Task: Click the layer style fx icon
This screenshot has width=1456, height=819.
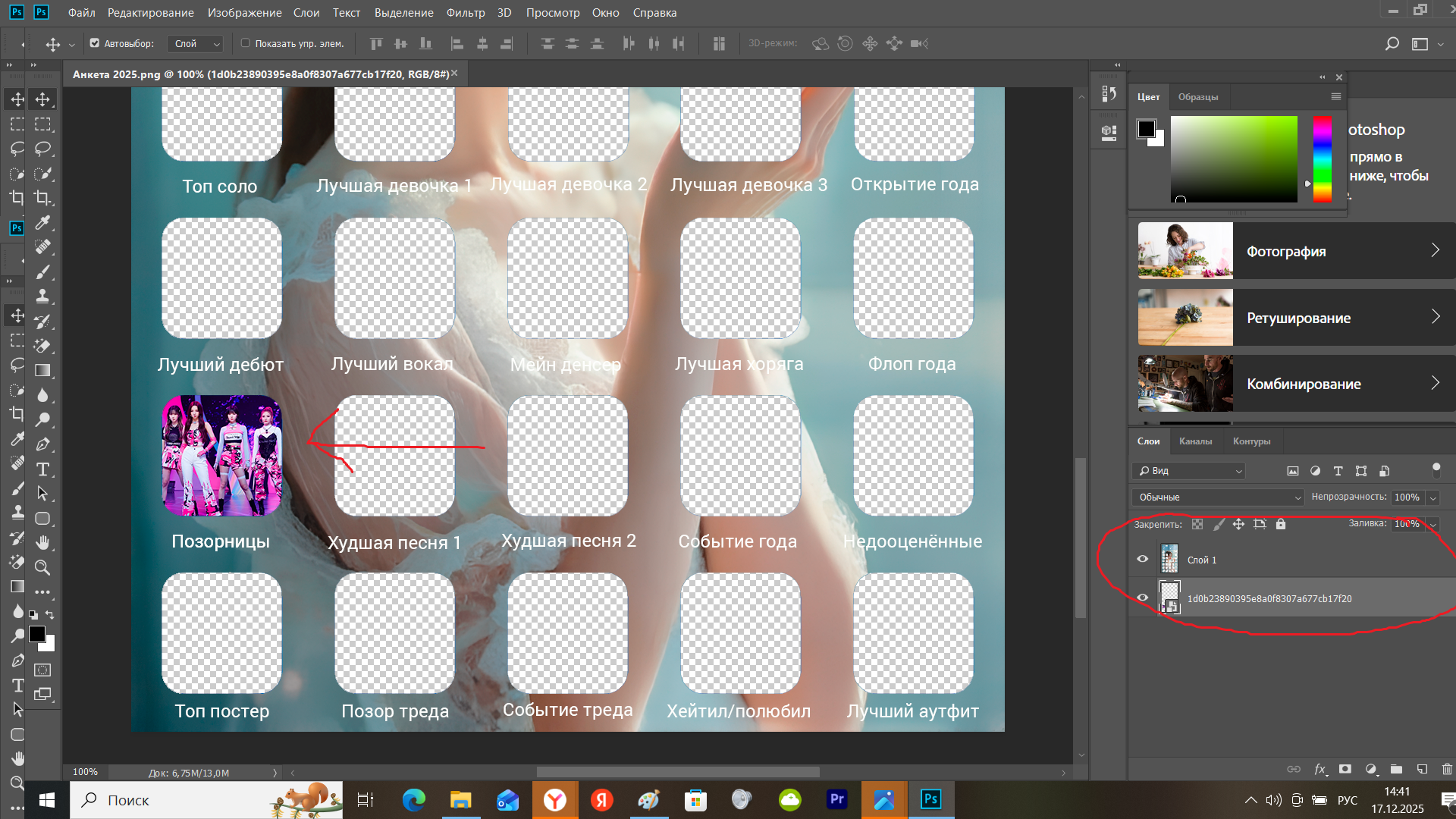Action: [1319, 769]
